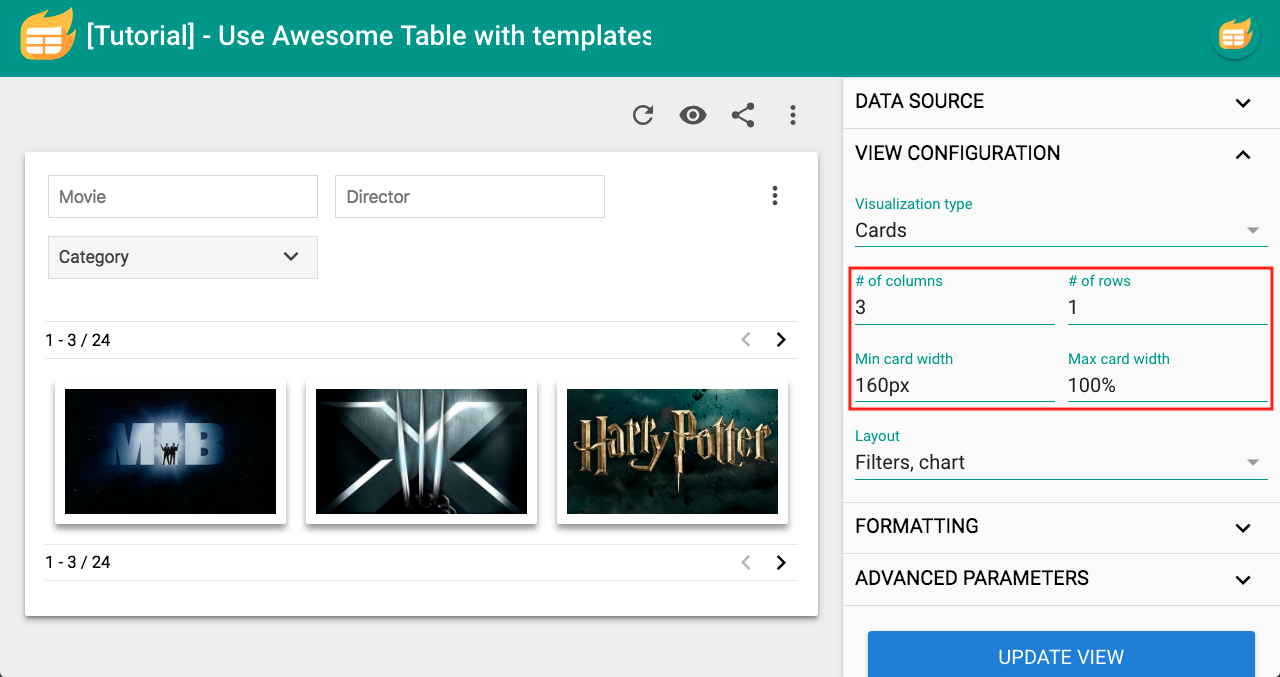The image size is (1280, 677).
Task: Expand the Advanced Parameters section
Action: click(x=1061, y=579)
